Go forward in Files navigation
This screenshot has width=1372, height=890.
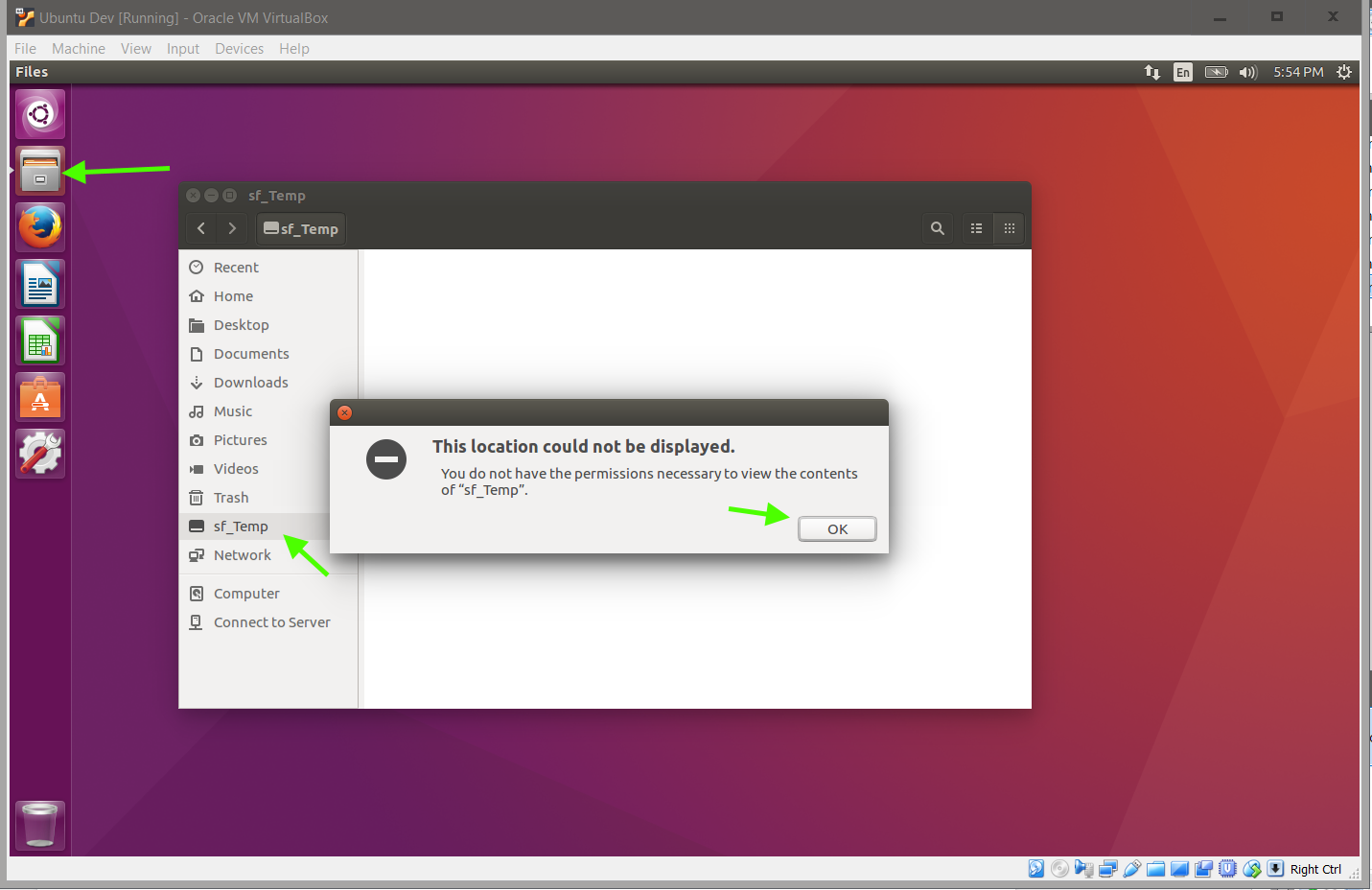click(x=232, y=228)
